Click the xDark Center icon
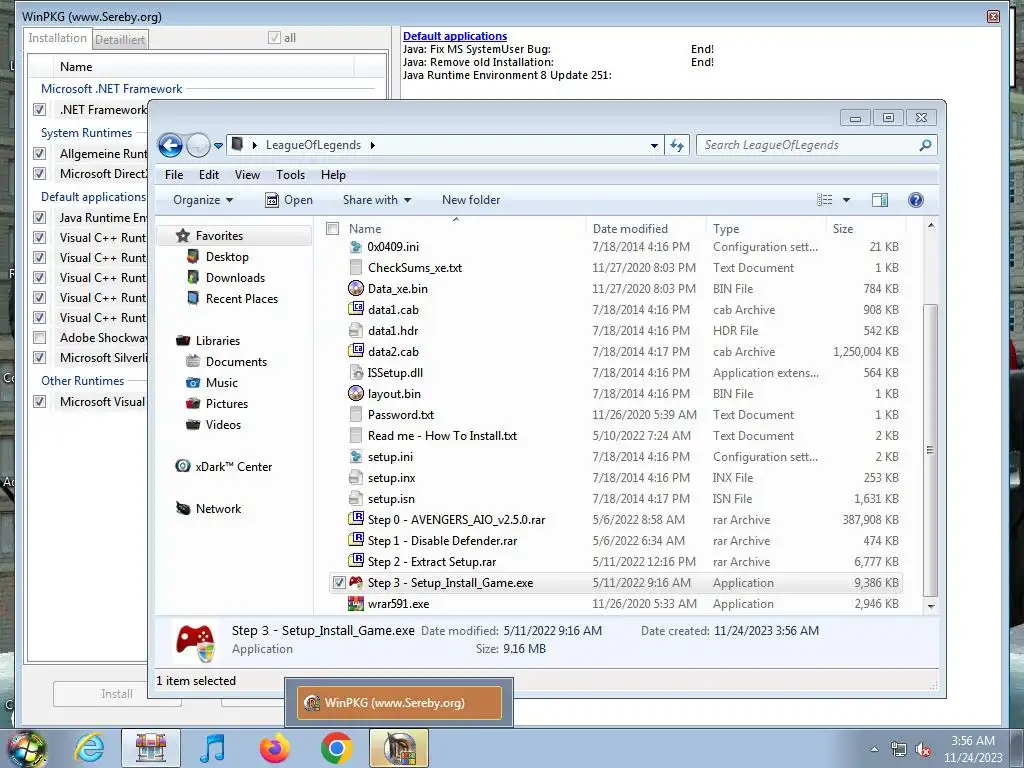The height and width of the screenshot is (768, 1024). (183, 466)
